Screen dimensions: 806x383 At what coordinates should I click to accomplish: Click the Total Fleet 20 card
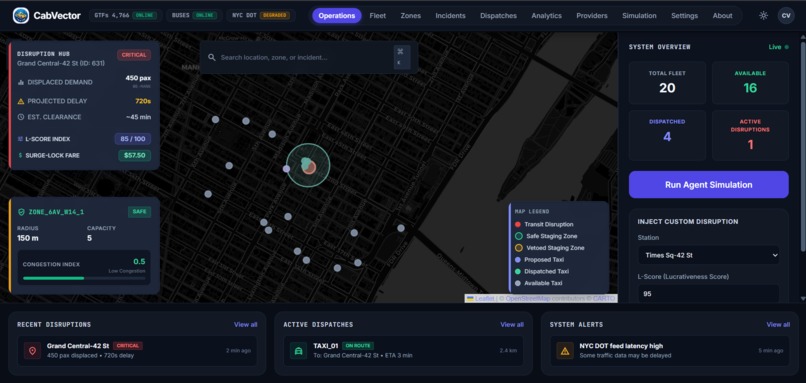[667, 83]
